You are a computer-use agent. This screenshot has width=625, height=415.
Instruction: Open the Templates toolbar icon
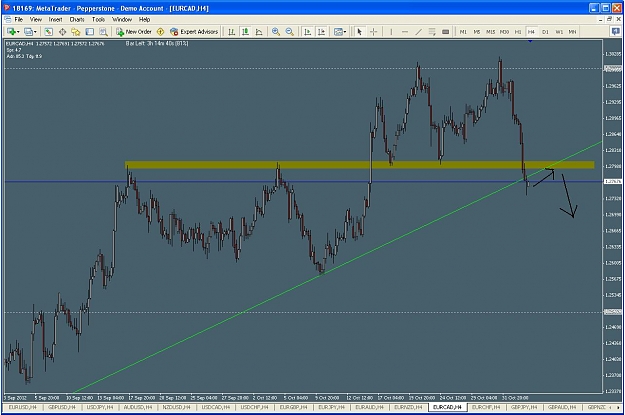coord(338,31)
